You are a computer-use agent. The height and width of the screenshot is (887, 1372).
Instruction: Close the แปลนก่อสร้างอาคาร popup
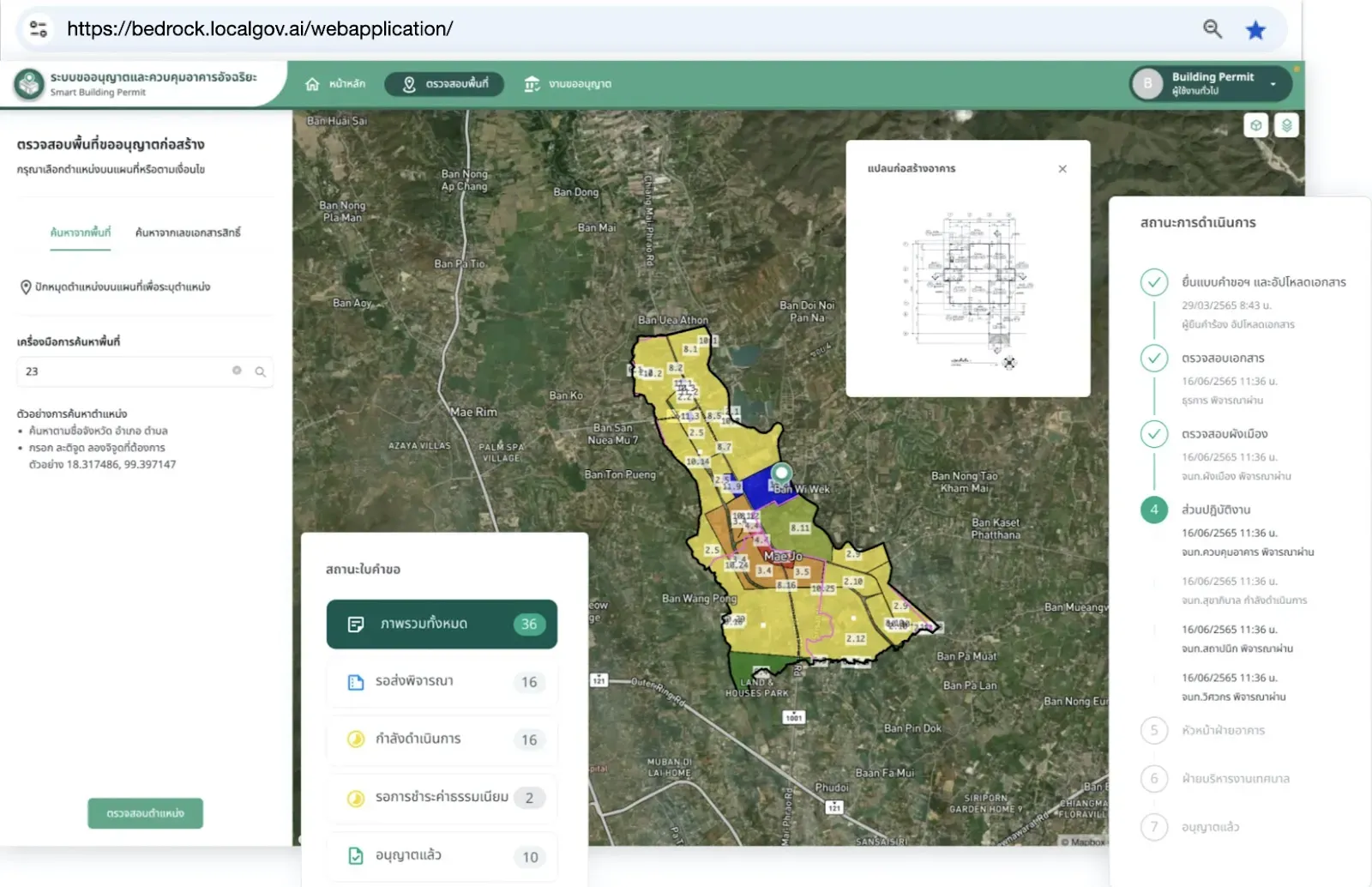(x=1062, y=169)
